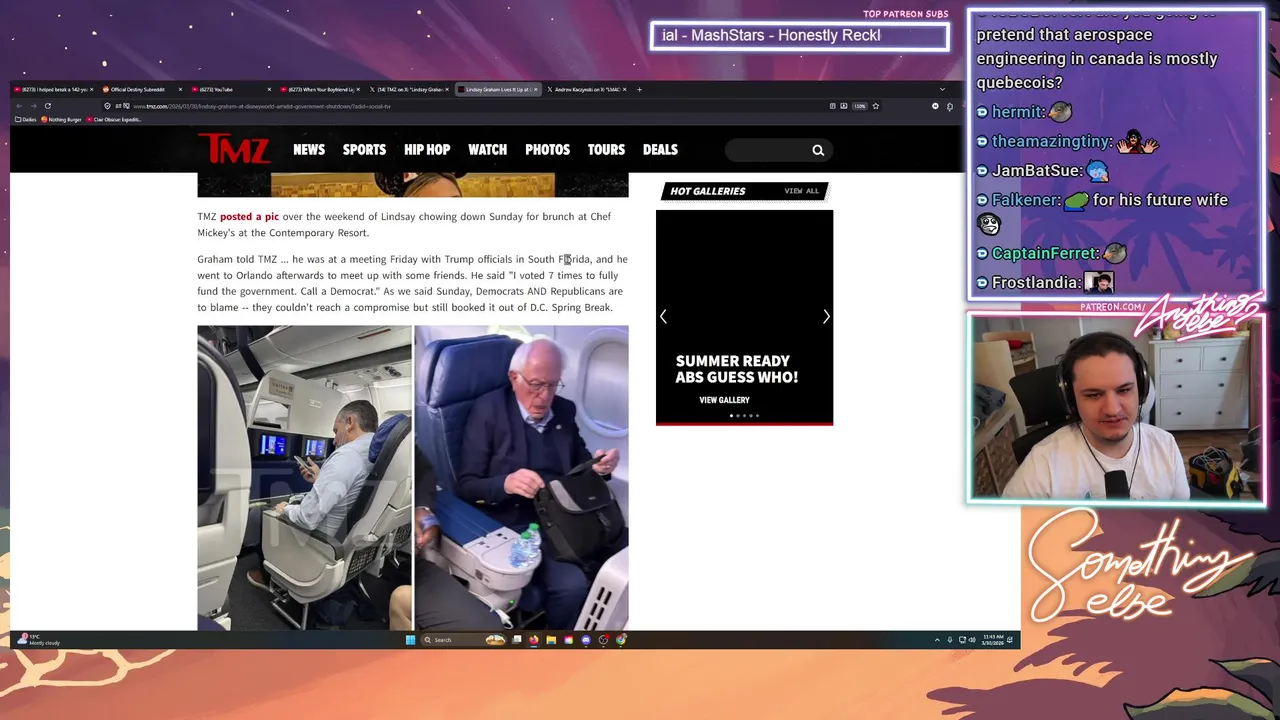
Task: Open weather widget Mostly cloudy
Action: [40, 640]
